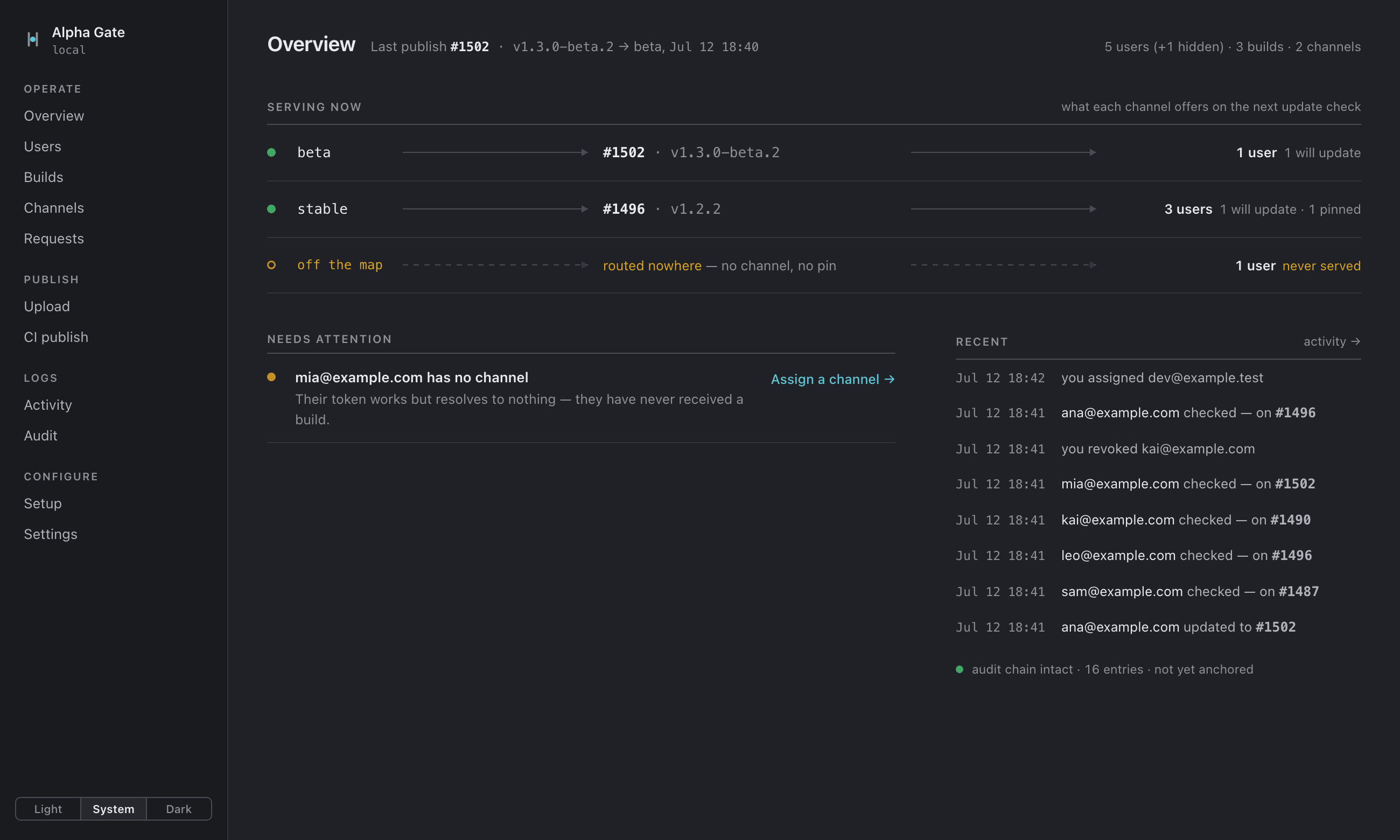Go to Users in the sidebar
The image size is (1400, 840).
(x=43, y=146)
